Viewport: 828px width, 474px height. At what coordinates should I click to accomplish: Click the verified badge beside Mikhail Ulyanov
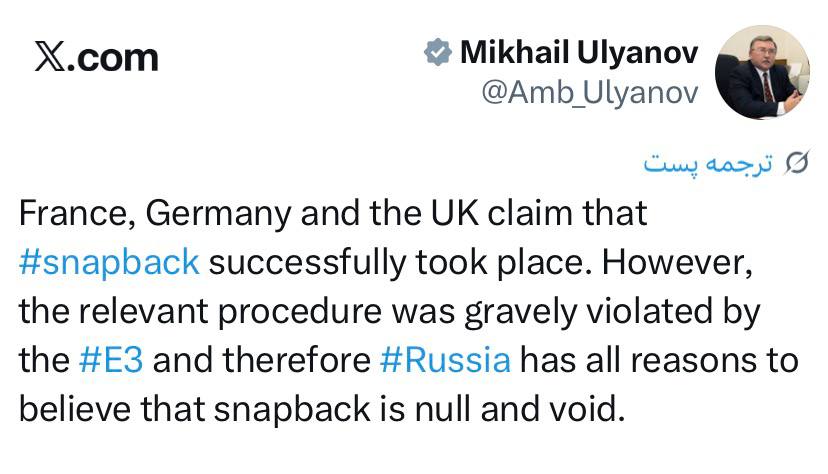click(437, 52)
